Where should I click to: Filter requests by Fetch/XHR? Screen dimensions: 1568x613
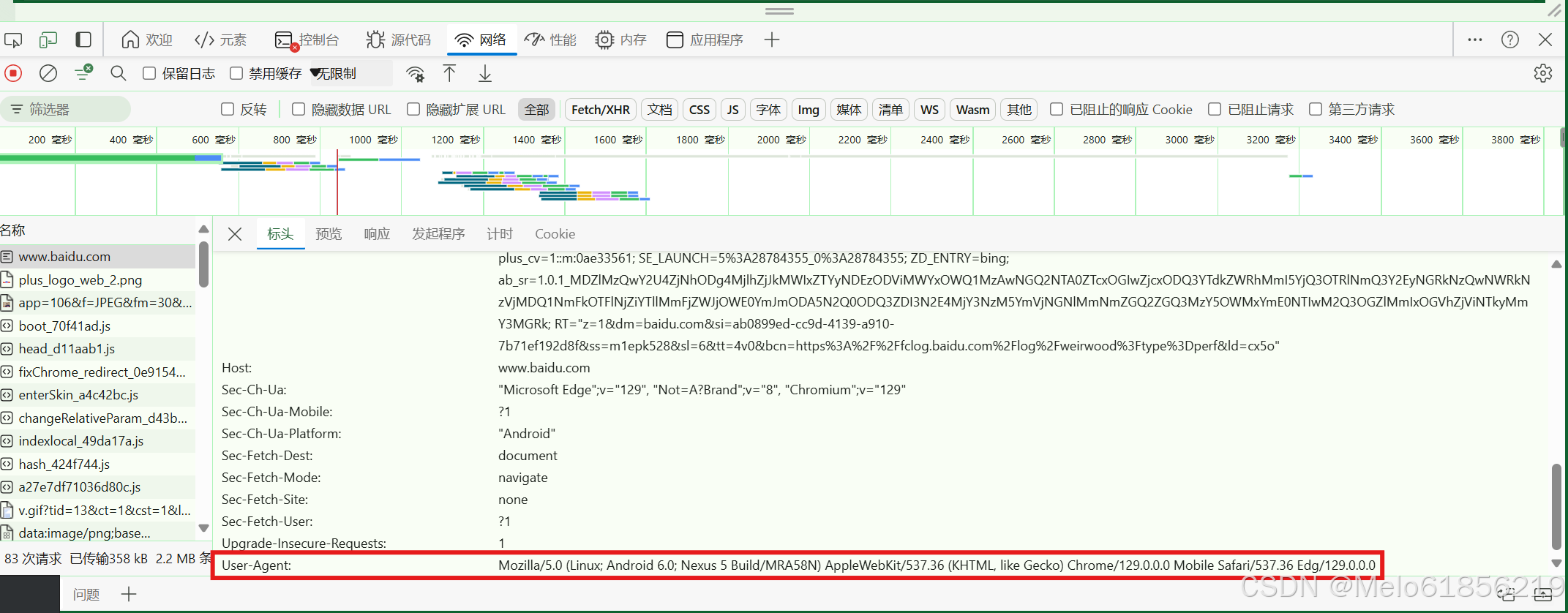pyautogui.click(x=600, y=109)
